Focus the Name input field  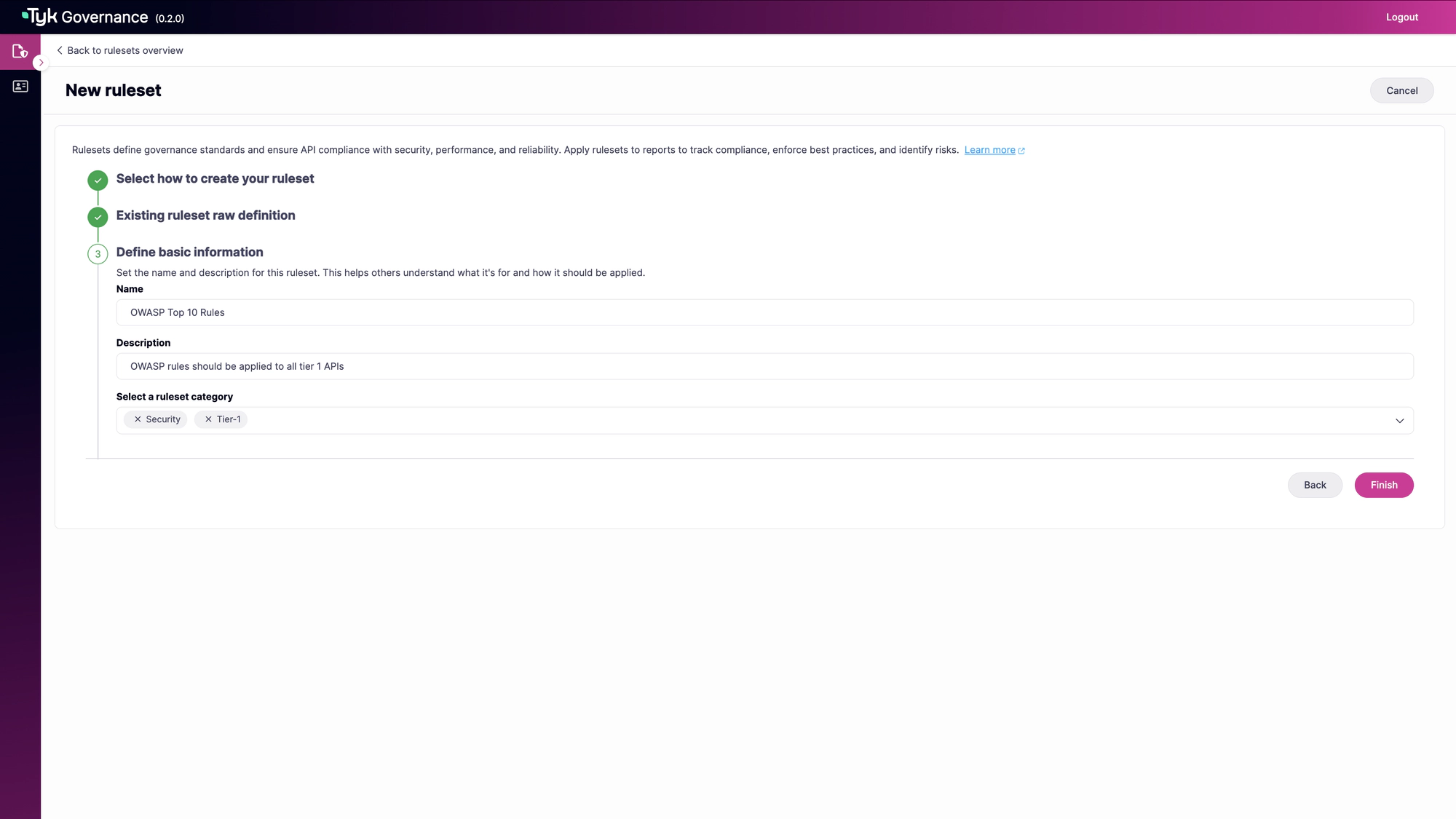764,312
